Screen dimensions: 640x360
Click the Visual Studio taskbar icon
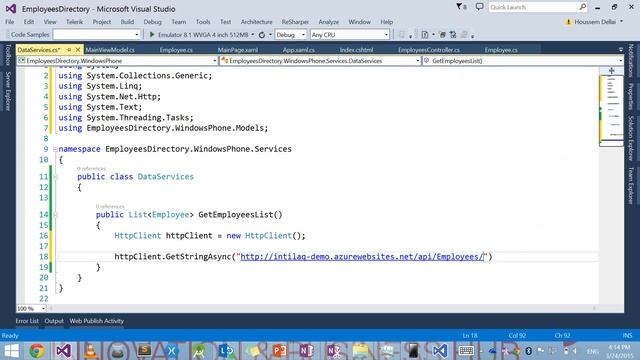click(63, 351)
